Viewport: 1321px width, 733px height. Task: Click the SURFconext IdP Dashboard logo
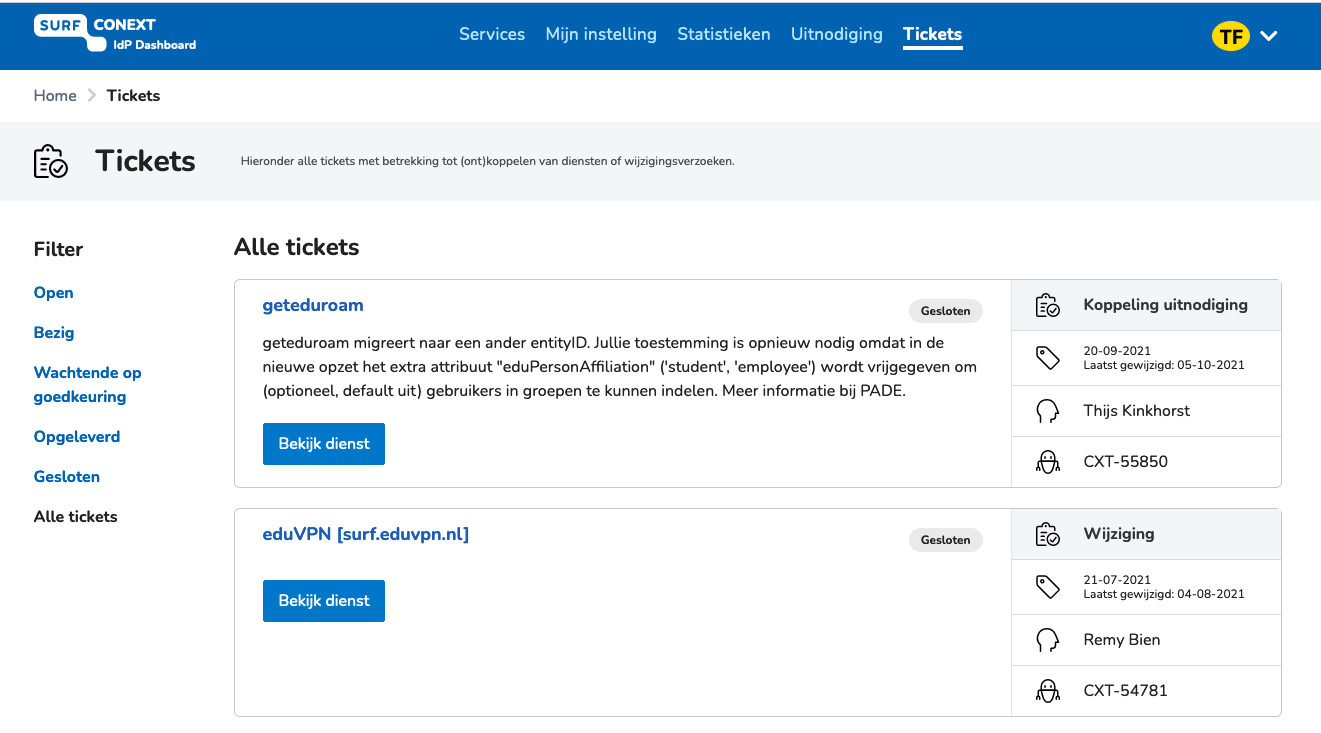pos(115,34)
